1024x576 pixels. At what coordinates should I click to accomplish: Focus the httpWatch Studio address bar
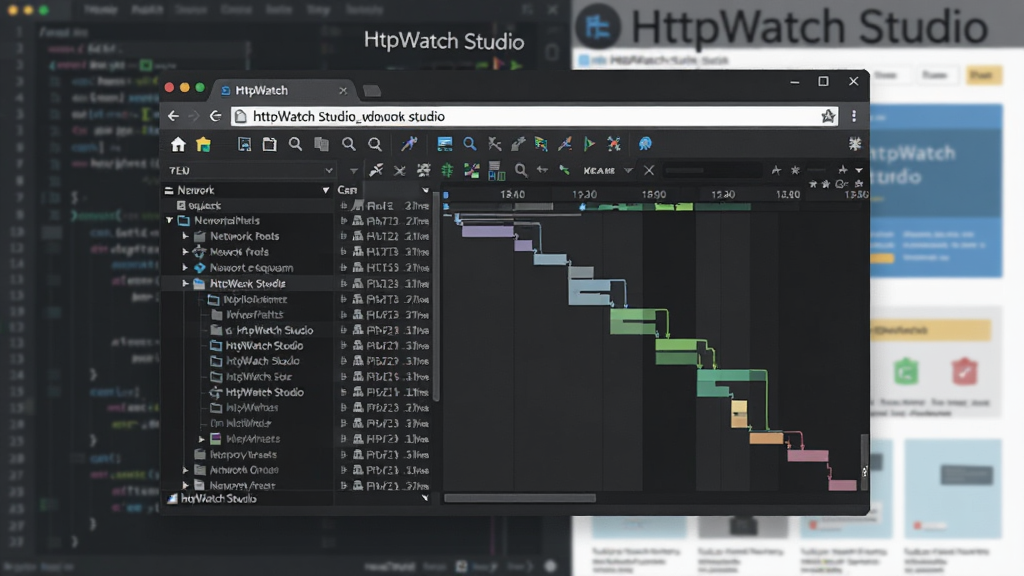pos(532,116)
